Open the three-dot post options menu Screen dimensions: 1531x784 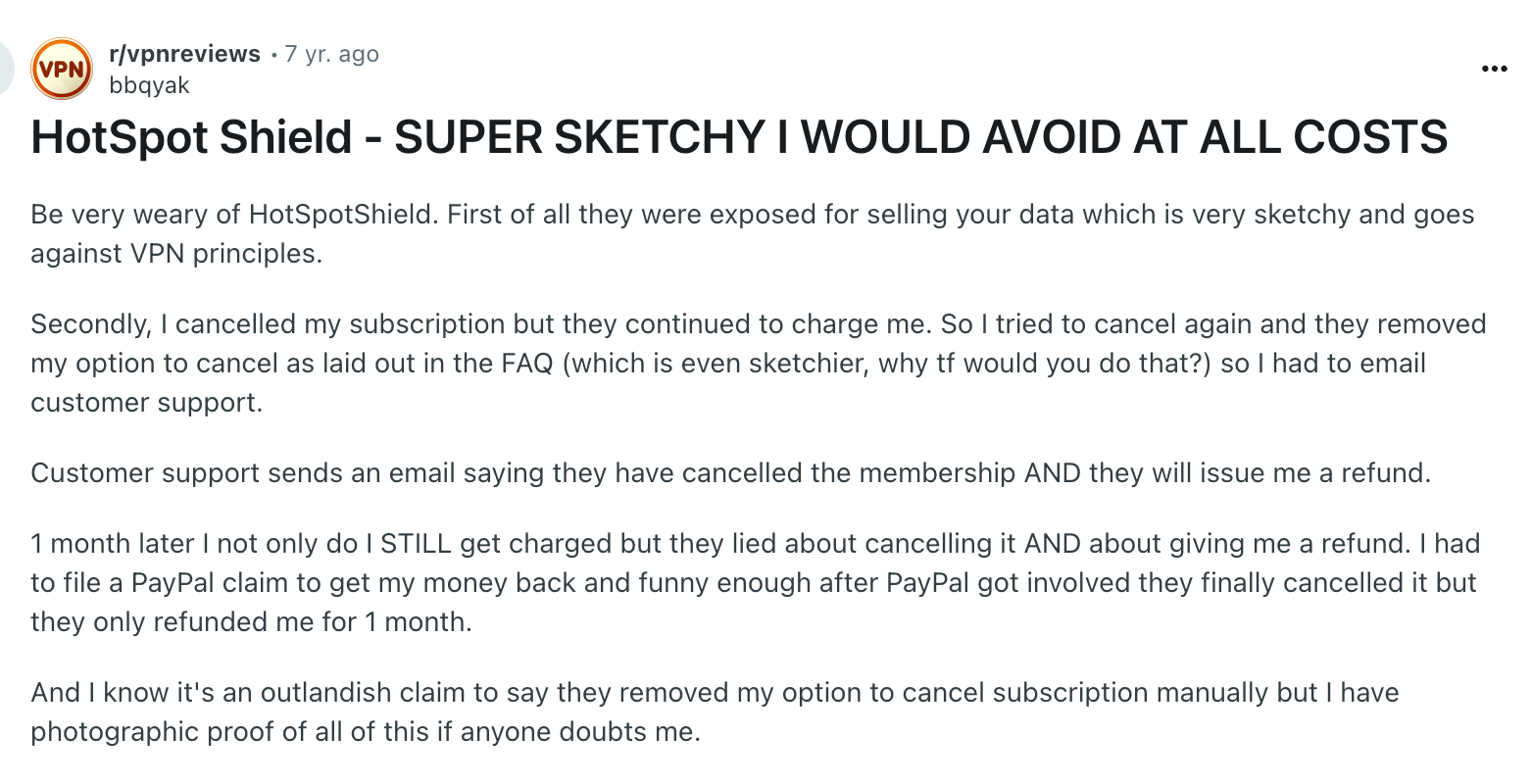1495,69
